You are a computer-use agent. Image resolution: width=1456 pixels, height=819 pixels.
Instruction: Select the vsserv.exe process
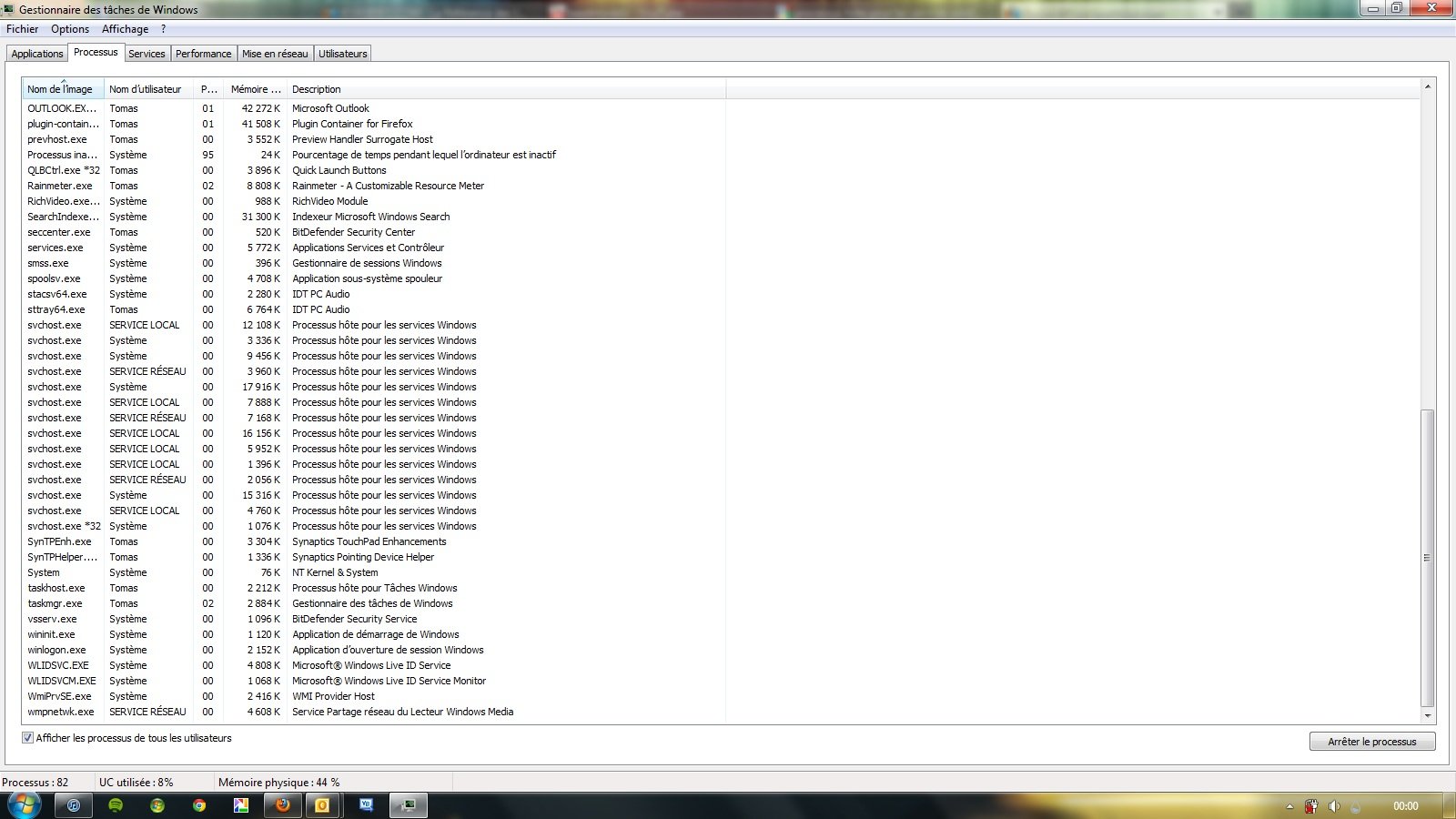click(374, 619)
